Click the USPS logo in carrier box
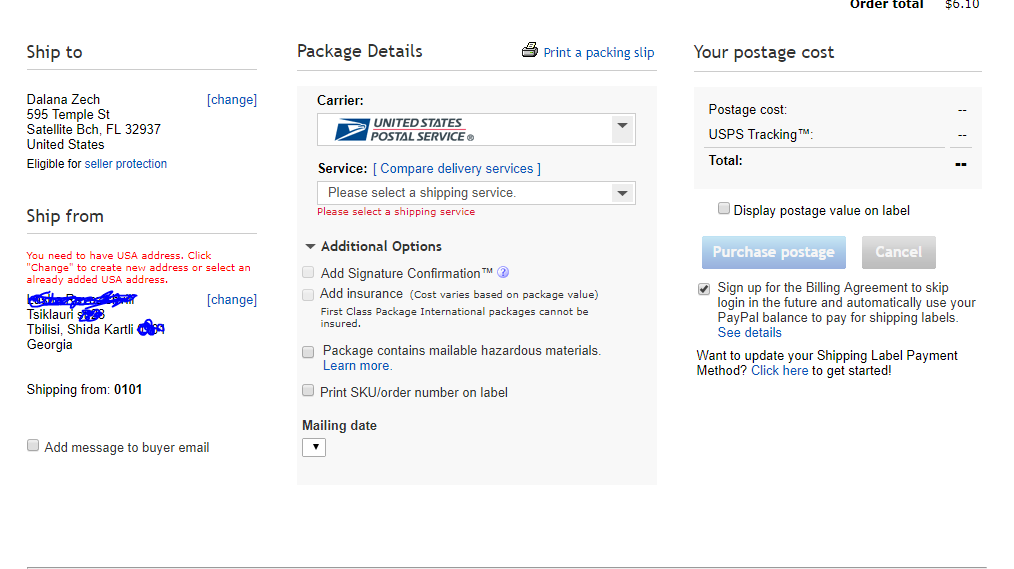Image resolution: width=1014 pixels, height=569 pixels. coord(404,130)
